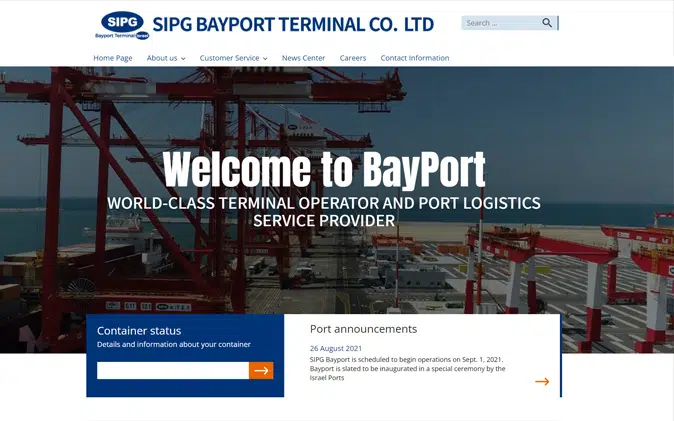
Task: Read the SIPG Bayport operations announcement text
Action: pyautogui.click(x=407, y=369)
